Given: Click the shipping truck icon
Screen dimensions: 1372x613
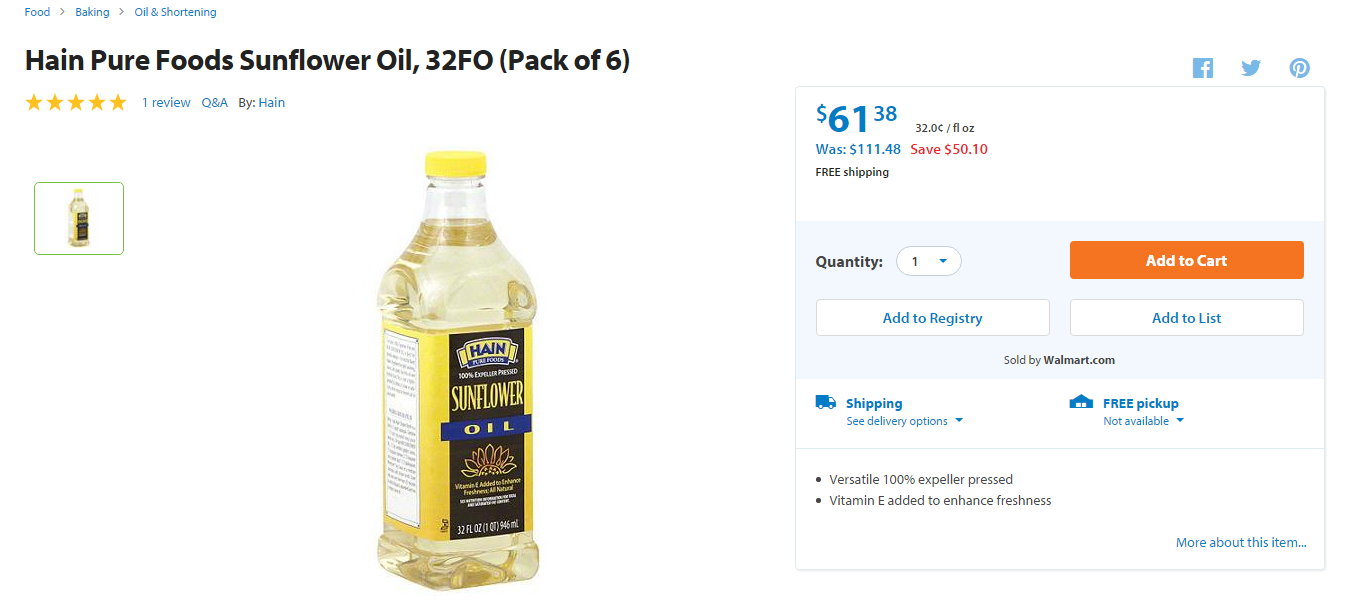Looking at the screenshot, I should pos(825,402).
